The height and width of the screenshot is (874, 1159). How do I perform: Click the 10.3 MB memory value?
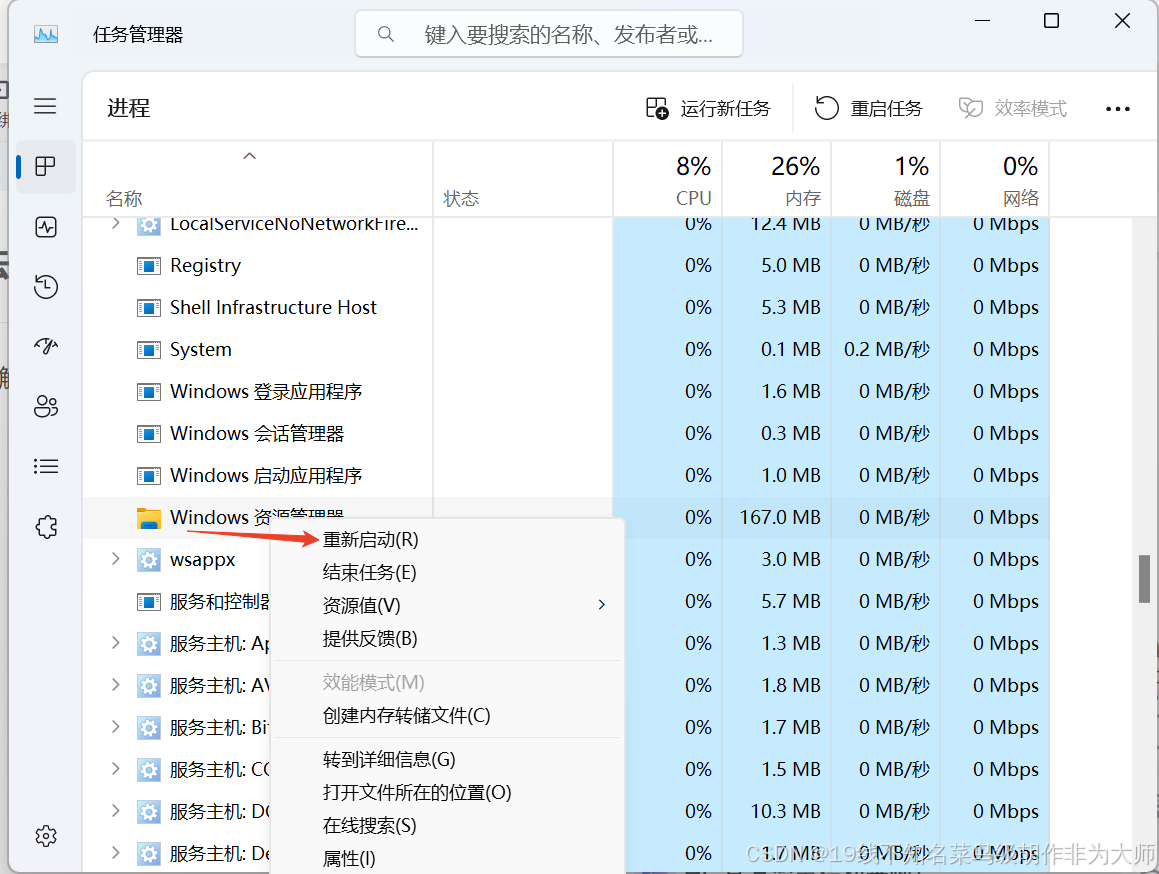pos(786,812)
